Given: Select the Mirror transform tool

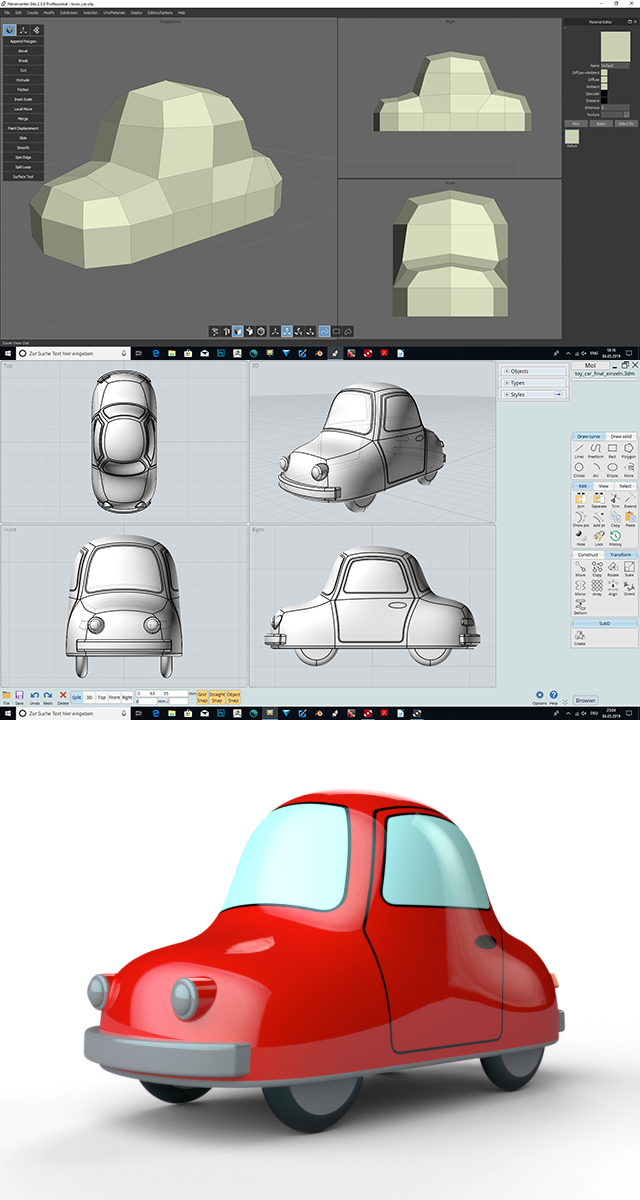Looking at the screenshot, I should [x=580, y=588].
